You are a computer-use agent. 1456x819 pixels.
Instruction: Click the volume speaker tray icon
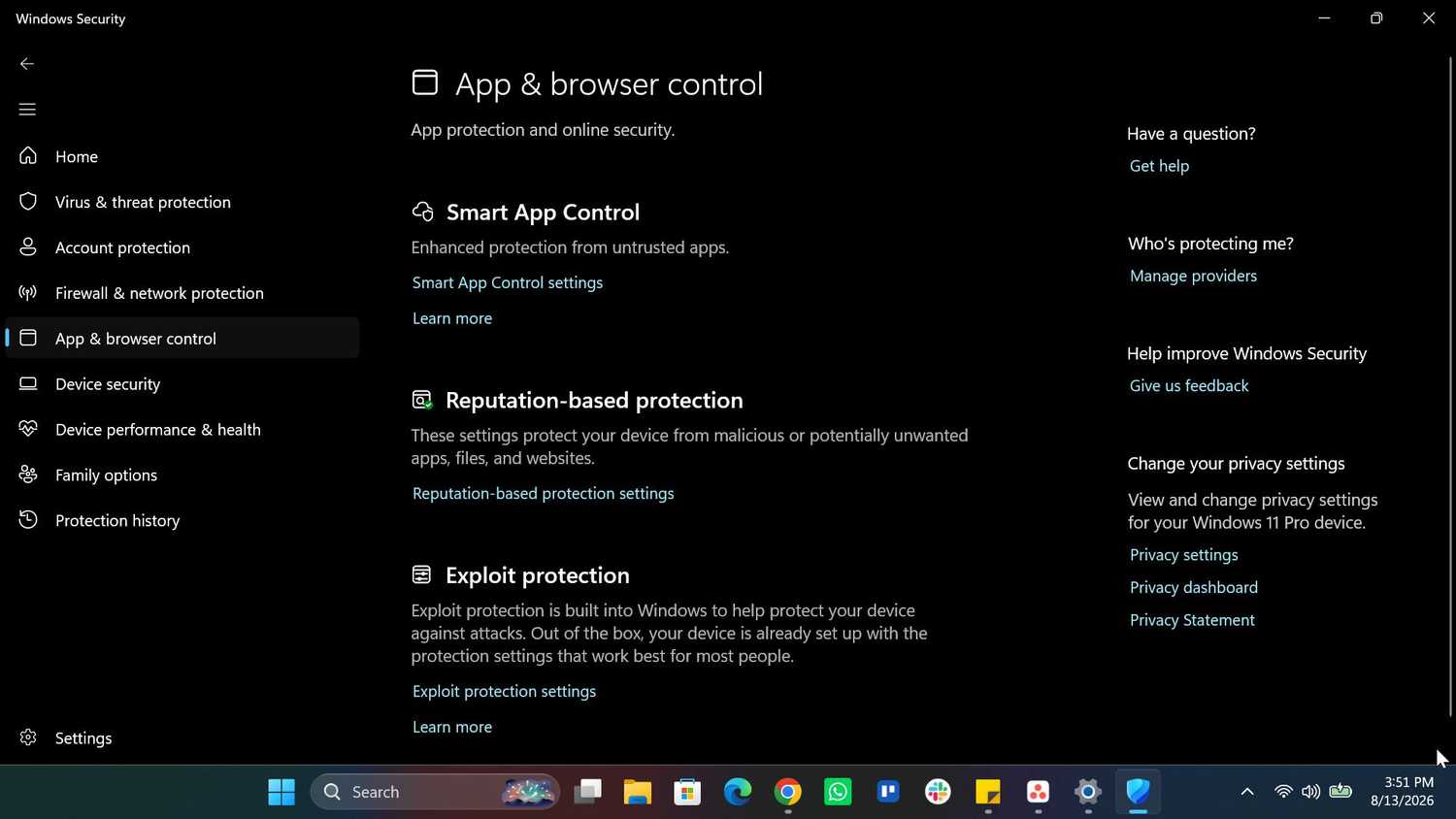[1311, 792]
